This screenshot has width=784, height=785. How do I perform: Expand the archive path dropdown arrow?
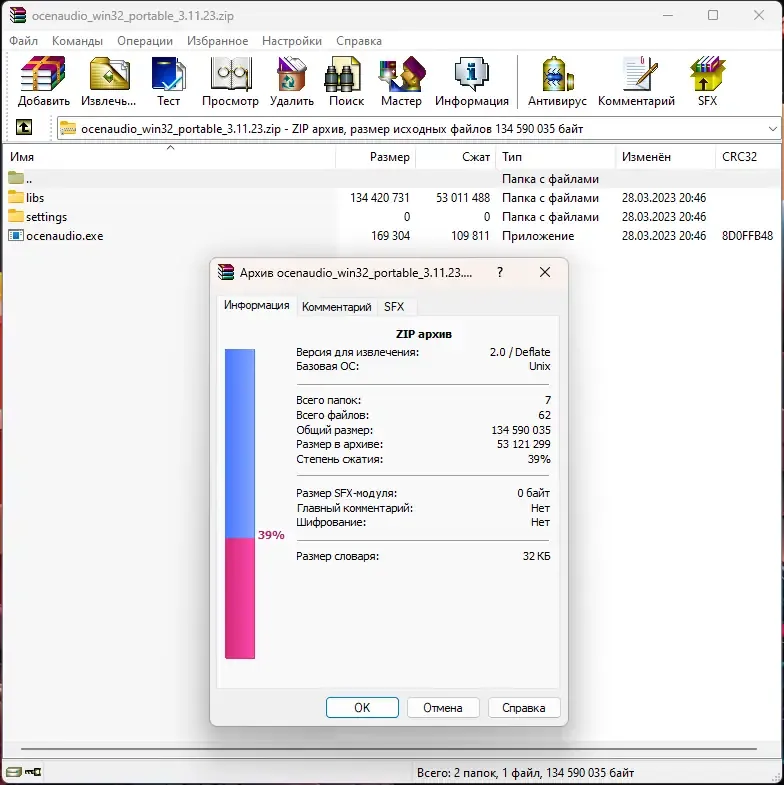pyautogui.click(x=772, y=129)
